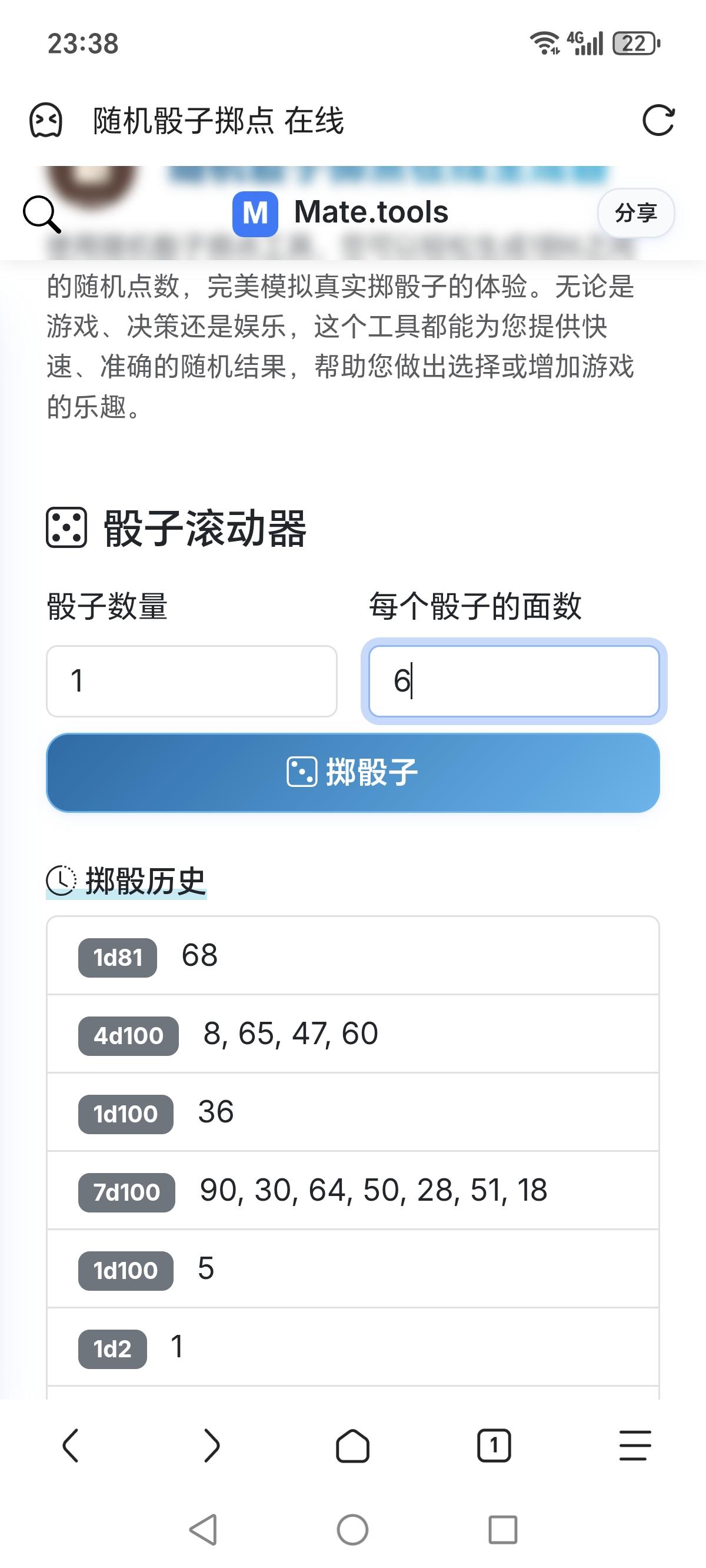This screenshot has height=1568, width=706.
Task: Reload the page with refresh icon
Action: pyautogui.click(x=658, y=120)
